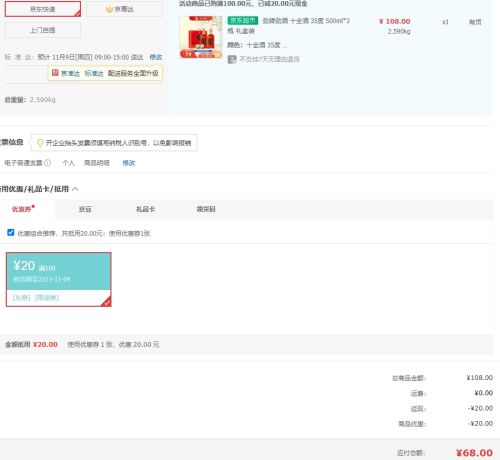The image size is (500, 460).
Task: Open 标准达 link in delivery banner
Action: (94, 73)
